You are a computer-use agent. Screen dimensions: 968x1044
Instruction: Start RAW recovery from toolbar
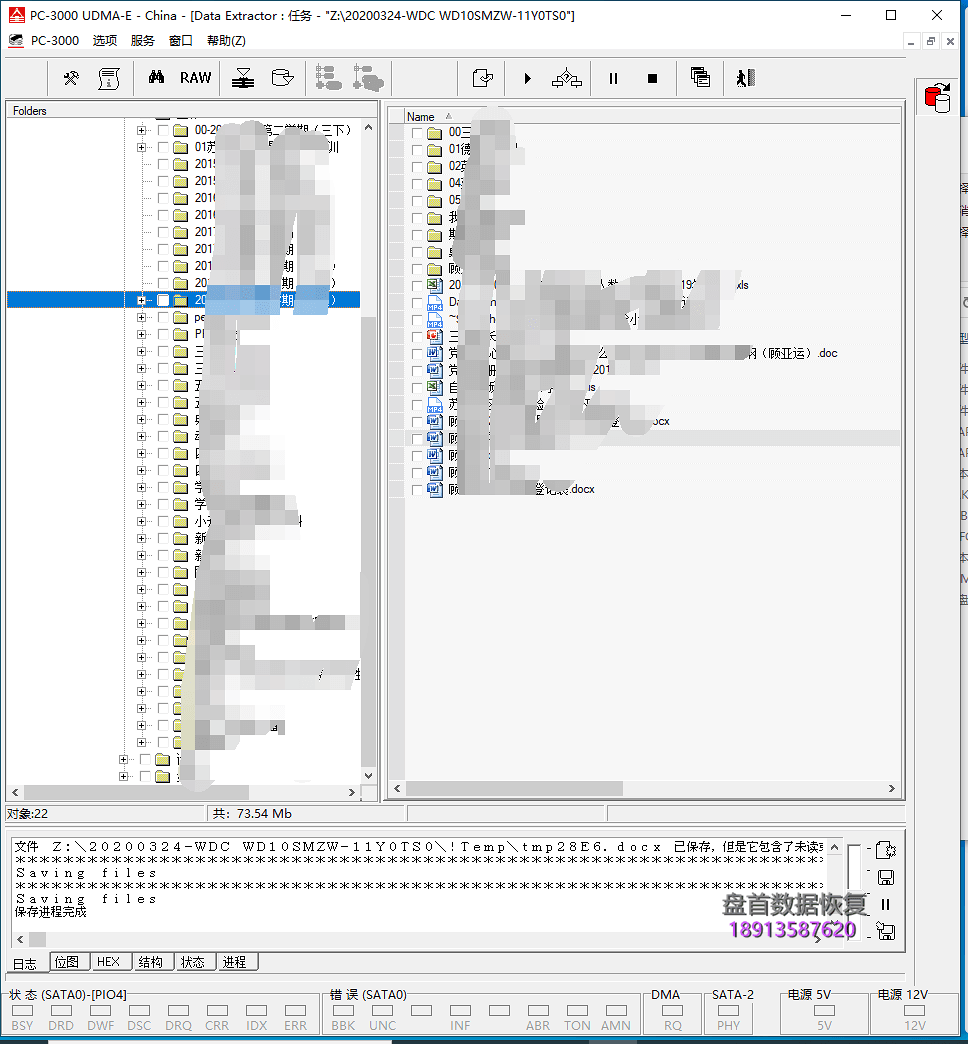195,78
